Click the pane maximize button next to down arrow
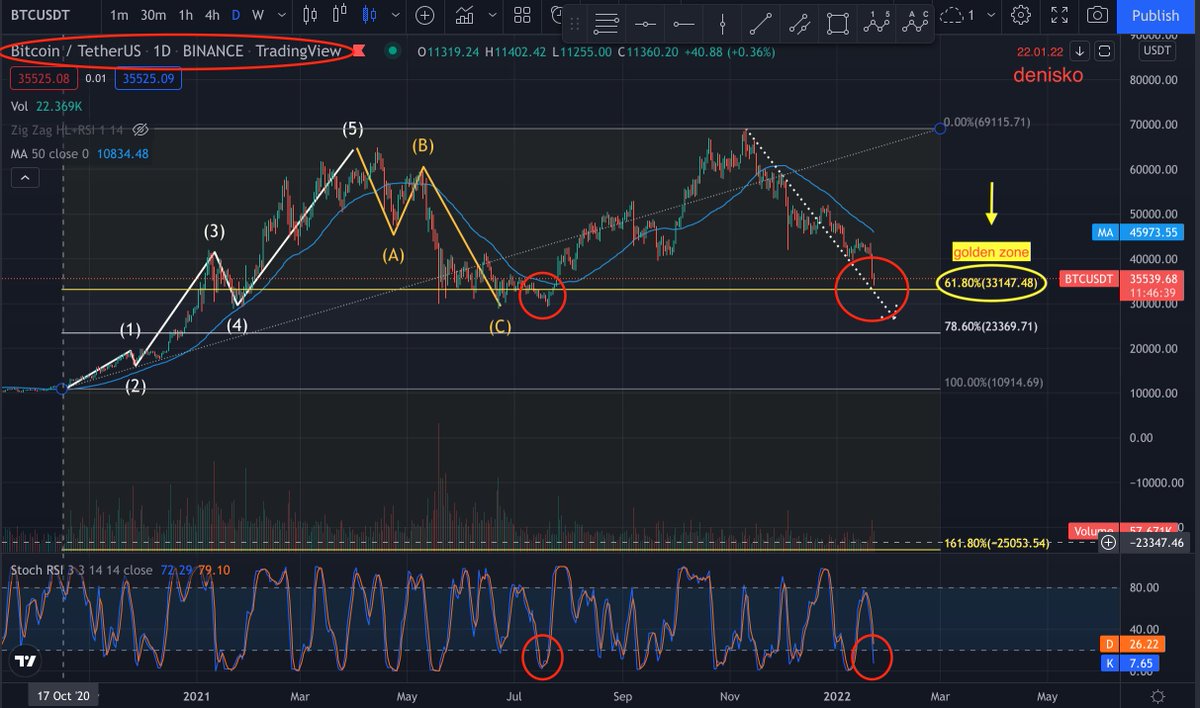The image size is (1200, 708). (1104, 51)
